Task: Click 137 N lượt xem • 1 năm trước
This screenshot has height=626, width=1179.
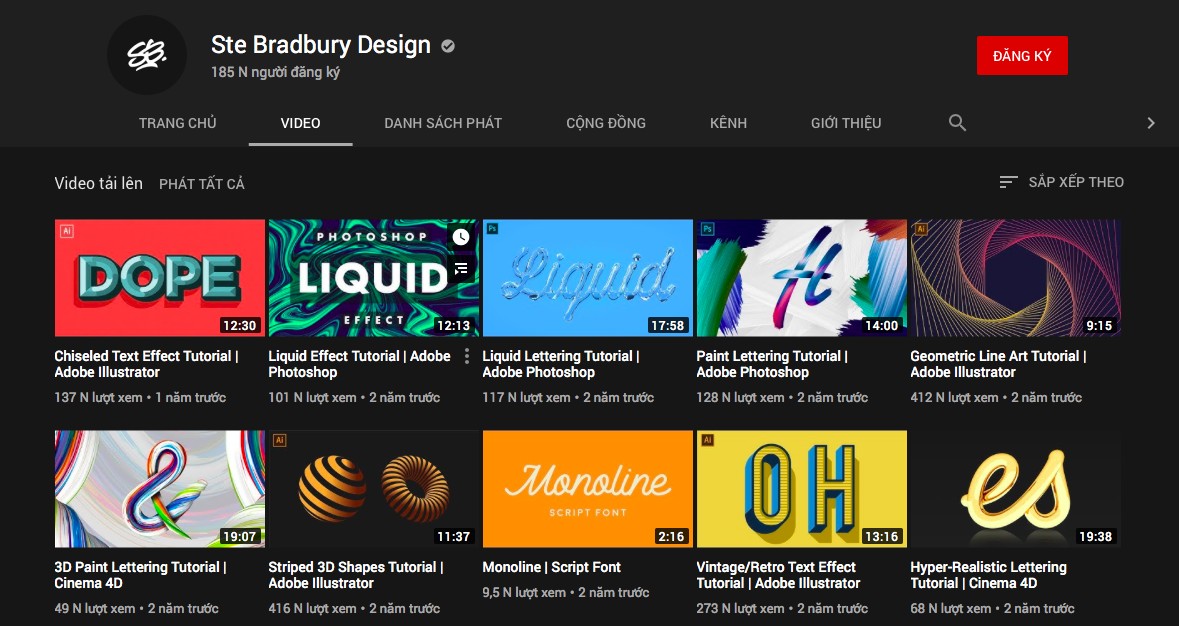Action: [140, 398]
